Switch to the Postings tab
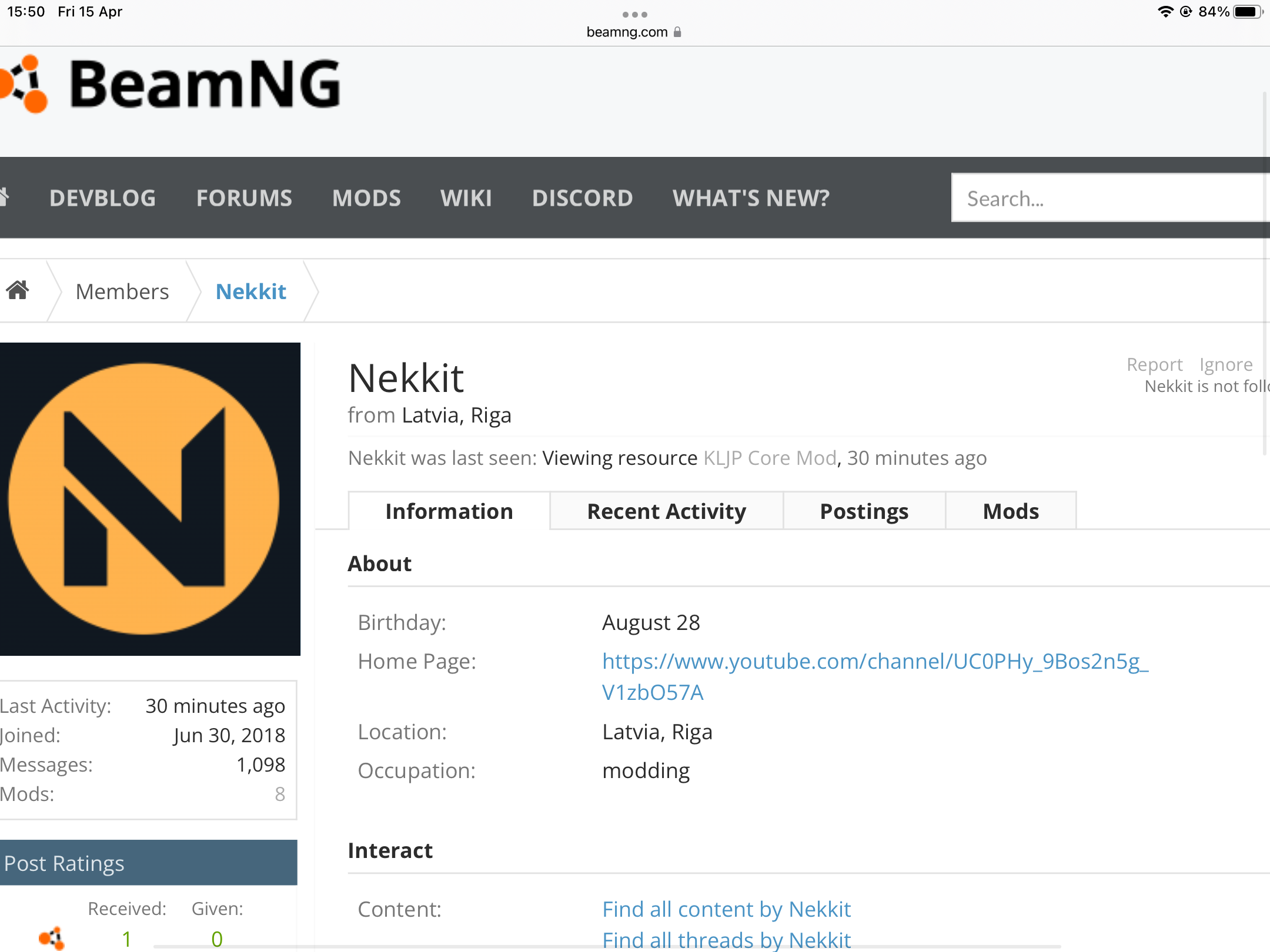 tap(864, 511)
